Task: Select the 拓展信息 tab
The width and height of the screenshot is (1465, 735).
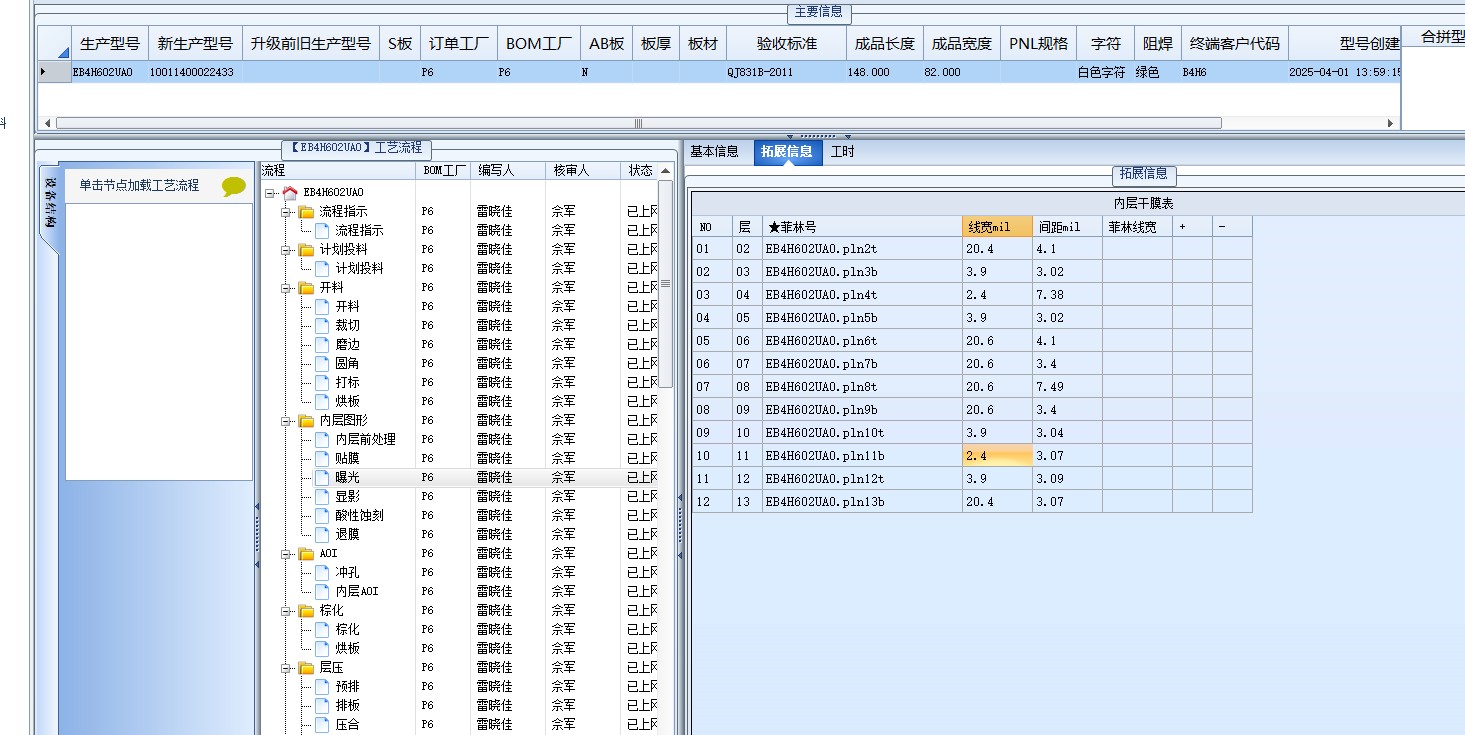Action: click(x=786, y=152)
